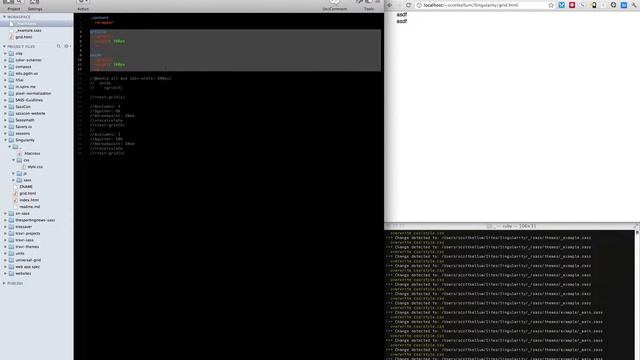Expand the sass folder under Singularity
This screenshot has height=360, width=640.
point(13,180)
